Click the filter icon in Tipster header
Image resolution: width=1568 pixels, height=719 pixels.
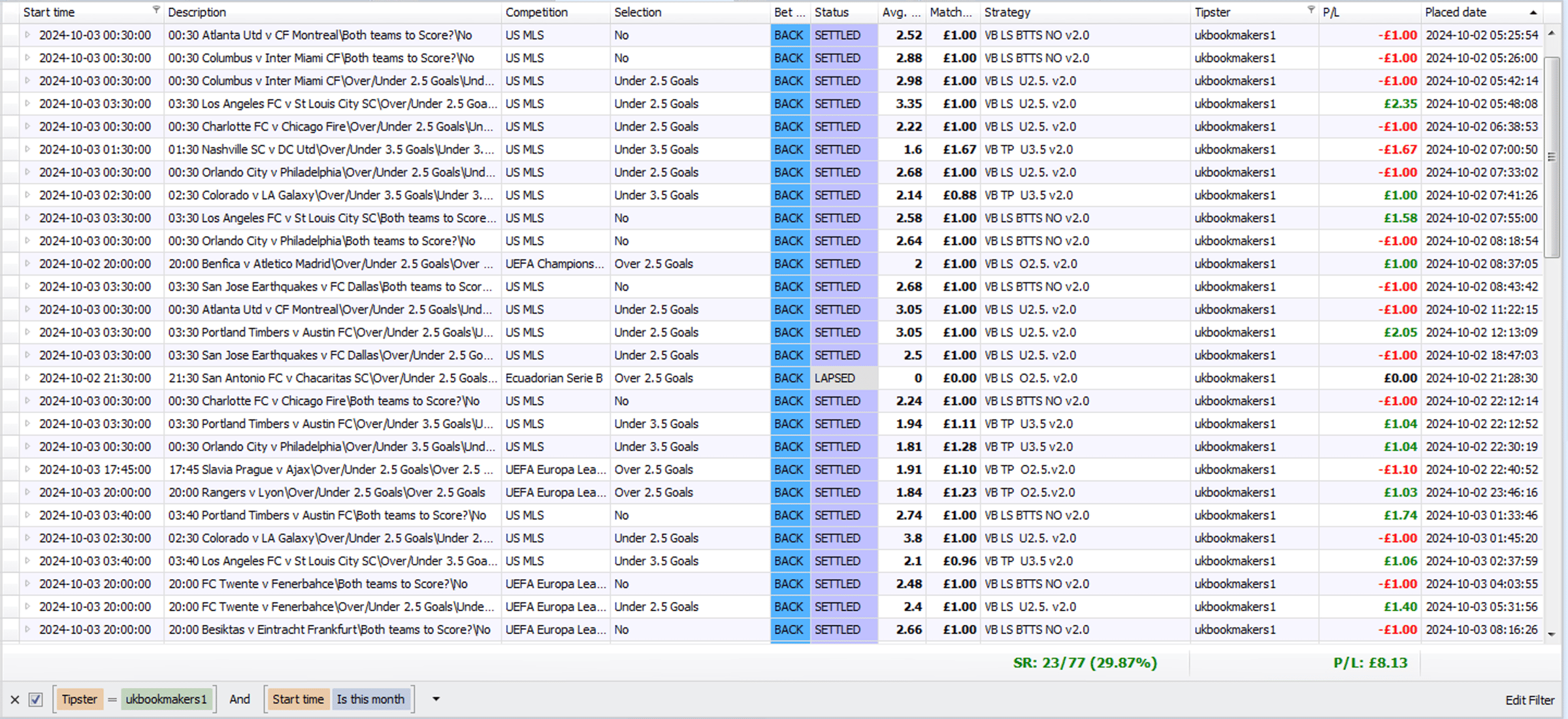1311,10
